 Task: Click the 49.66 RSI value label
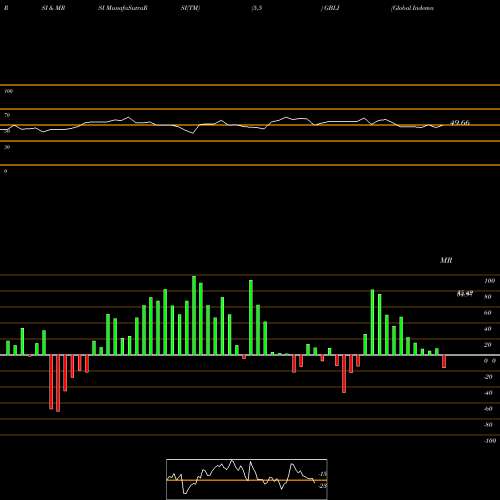coord(460,123)
